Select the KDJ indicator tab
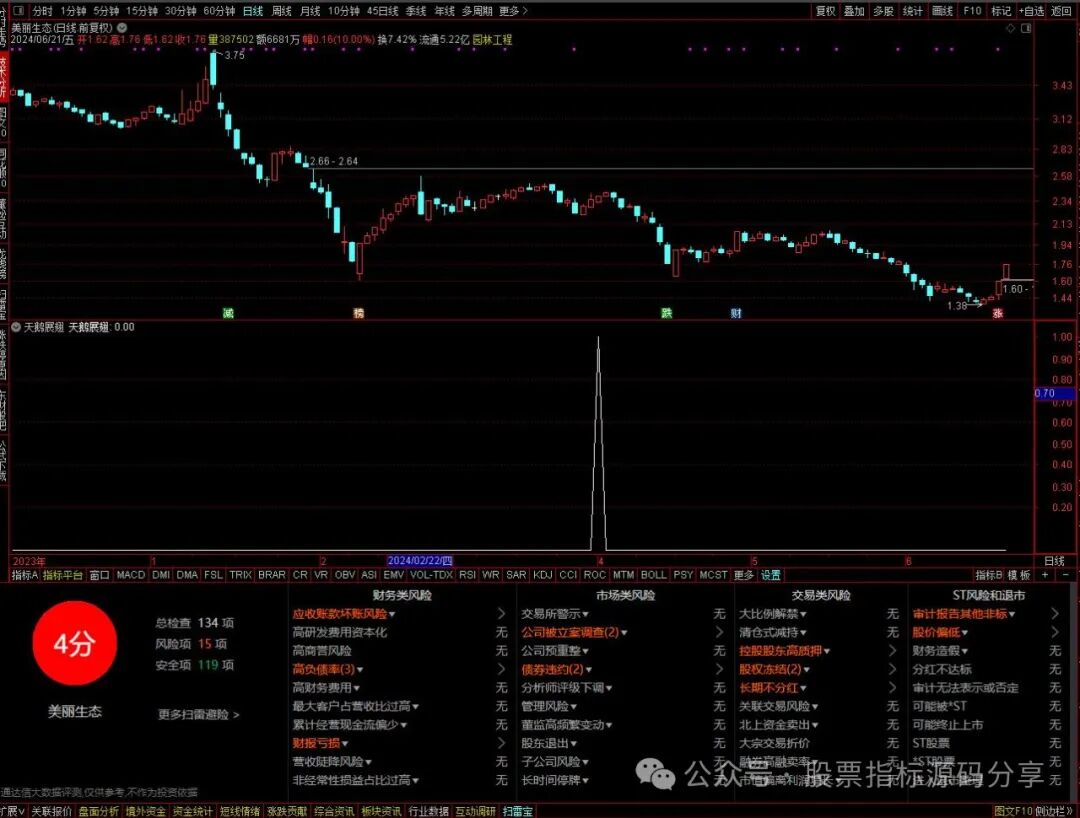The image size is (1080, 818). [543, 575]
